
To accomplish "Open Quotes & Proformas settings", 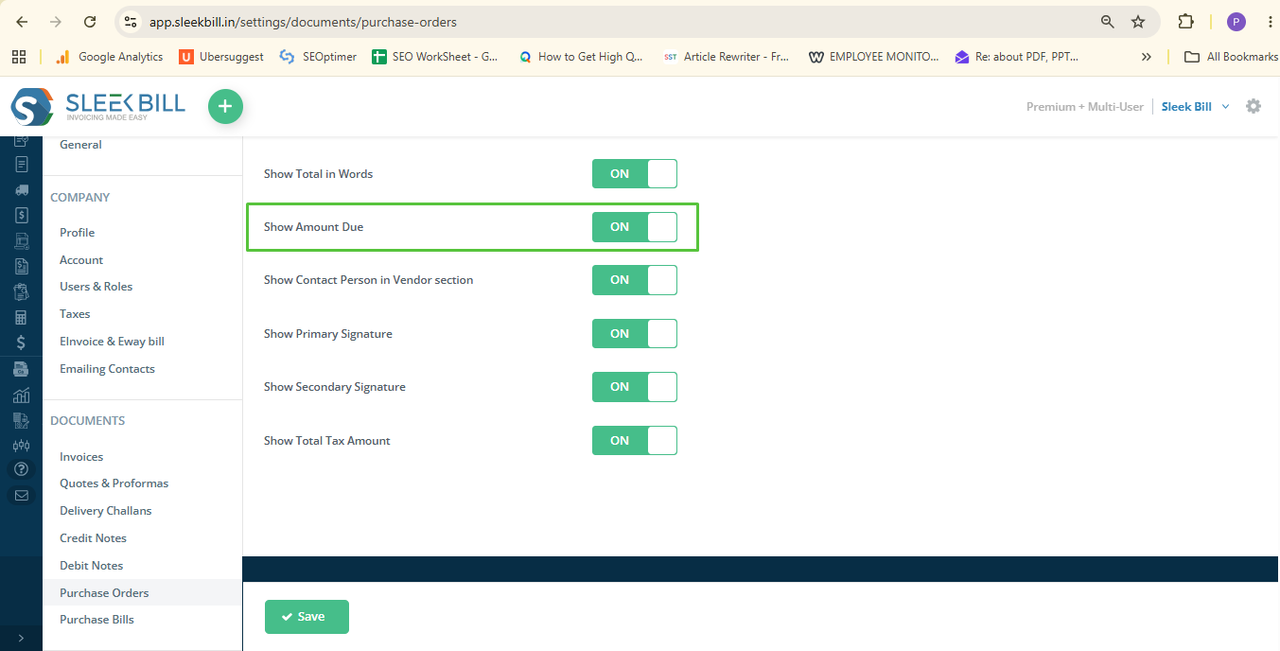I will coord(114,483).
